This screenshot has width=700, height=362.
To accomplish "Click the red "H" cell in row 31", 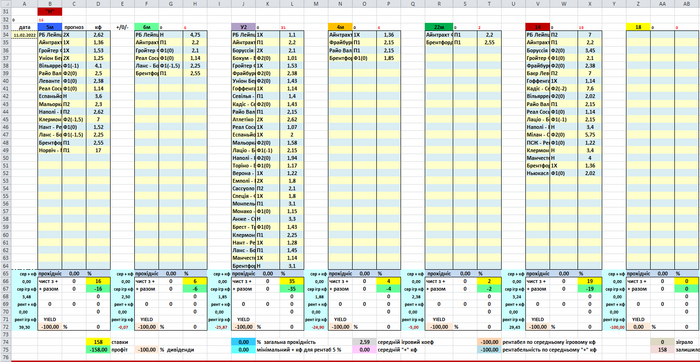I will pyautogui.click(x=50, y=11).
